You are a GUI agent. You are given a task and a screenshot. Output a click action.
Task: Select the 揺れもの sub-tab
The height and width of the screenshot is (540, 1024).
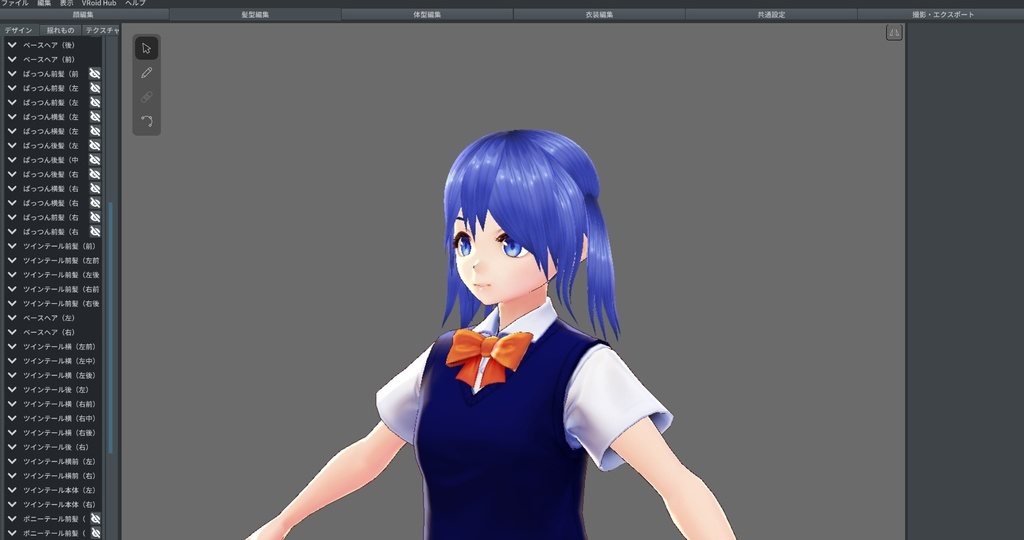[x=60, y=30]
